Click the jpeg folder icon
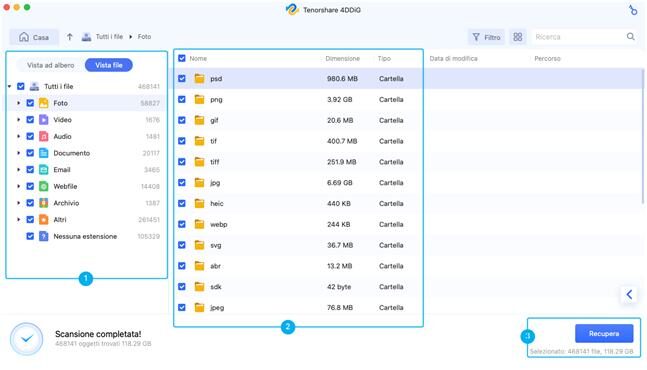Screen dimensions: 647x370 (199, 307)
